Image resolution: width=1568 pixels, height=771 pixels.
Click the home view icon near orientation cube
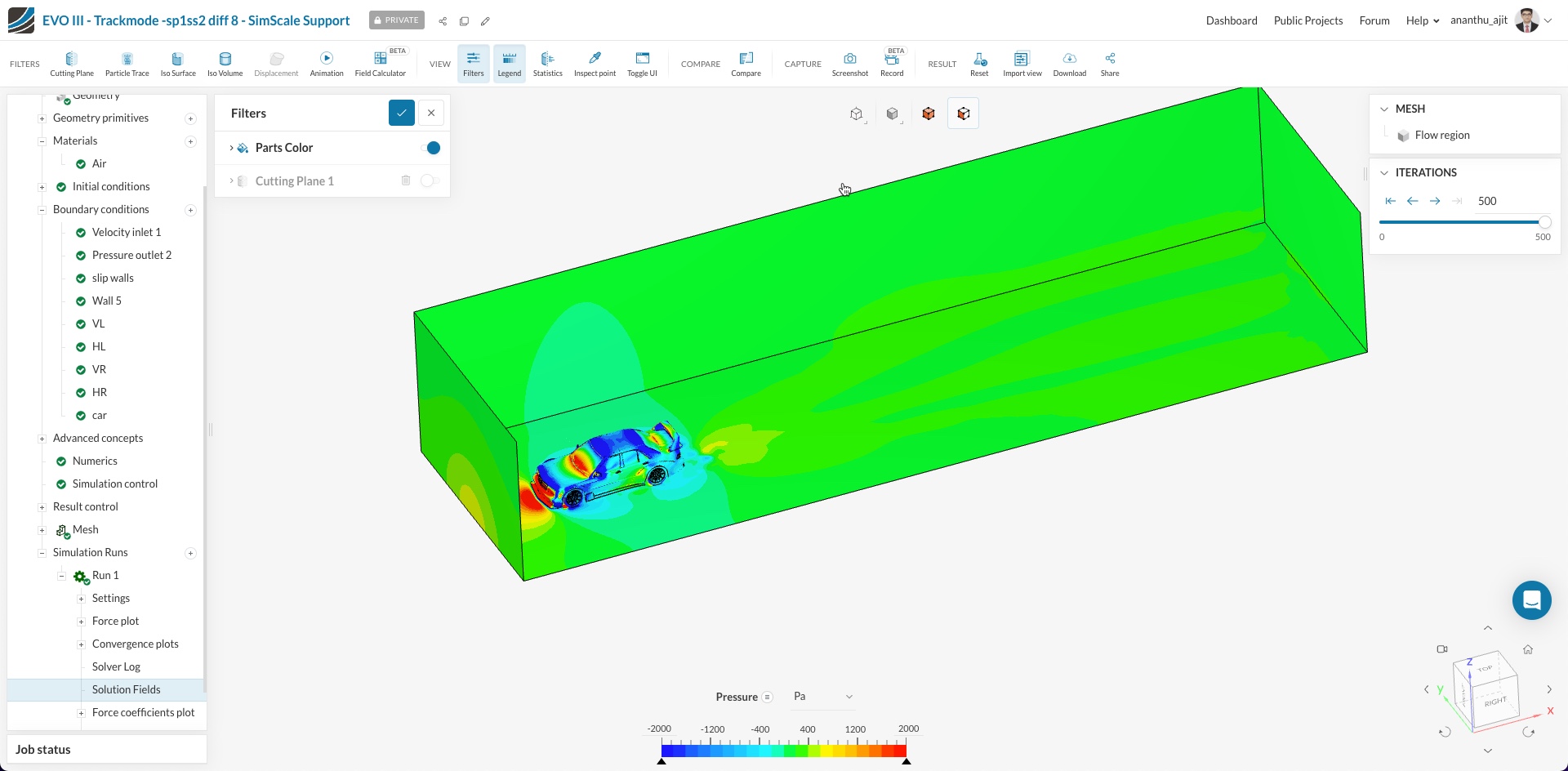[x=1528, y=649]
